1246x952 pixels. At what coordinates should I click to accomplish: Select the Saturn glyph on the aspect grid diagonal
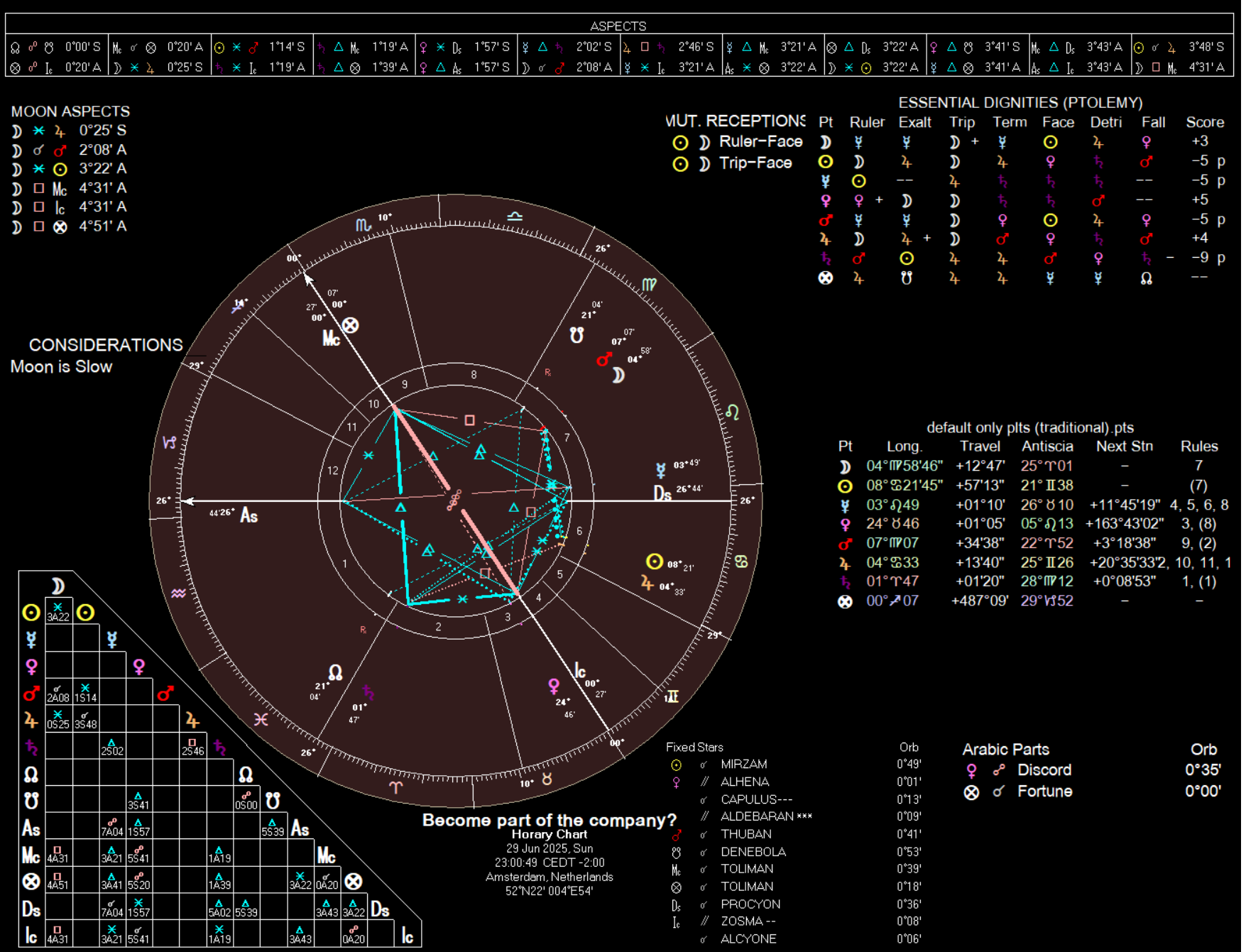point(219,748)
